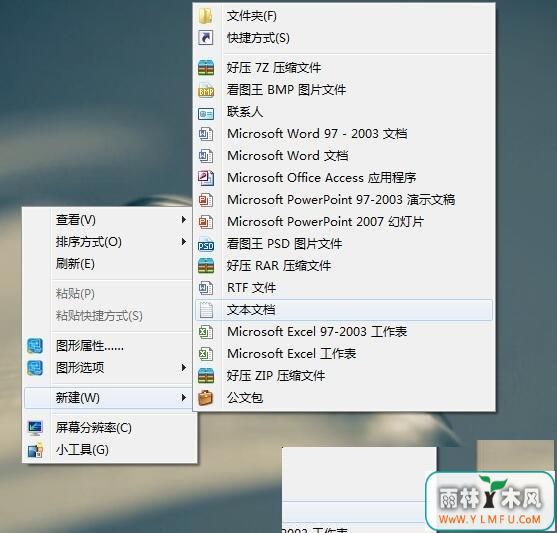The height and width of the screenshot is (533, 557).
Task: Select the RTF 文件 label
Action: point(252,288)
